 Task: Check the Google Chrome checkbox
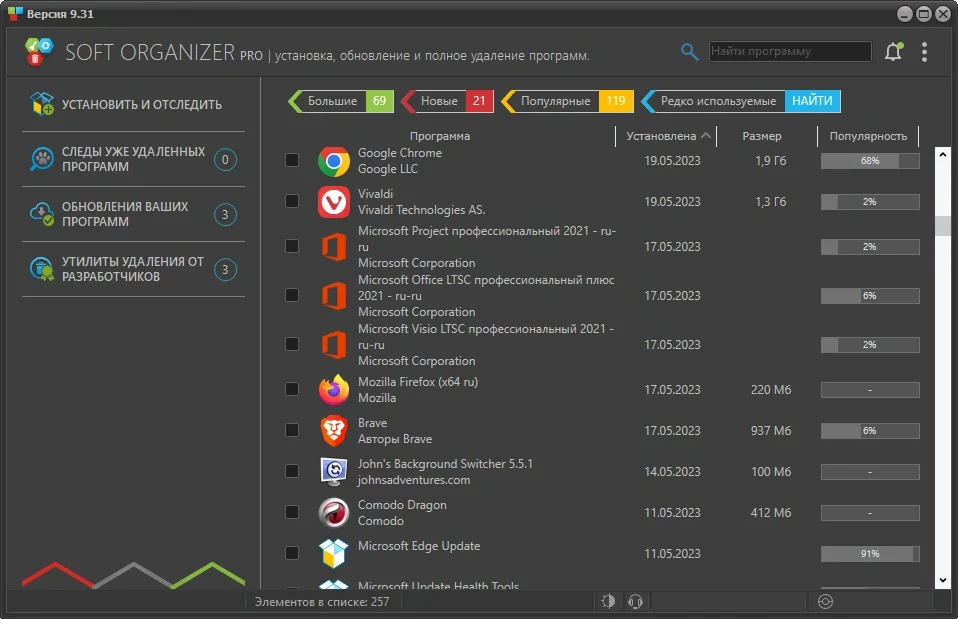click(x=292, y=160)
